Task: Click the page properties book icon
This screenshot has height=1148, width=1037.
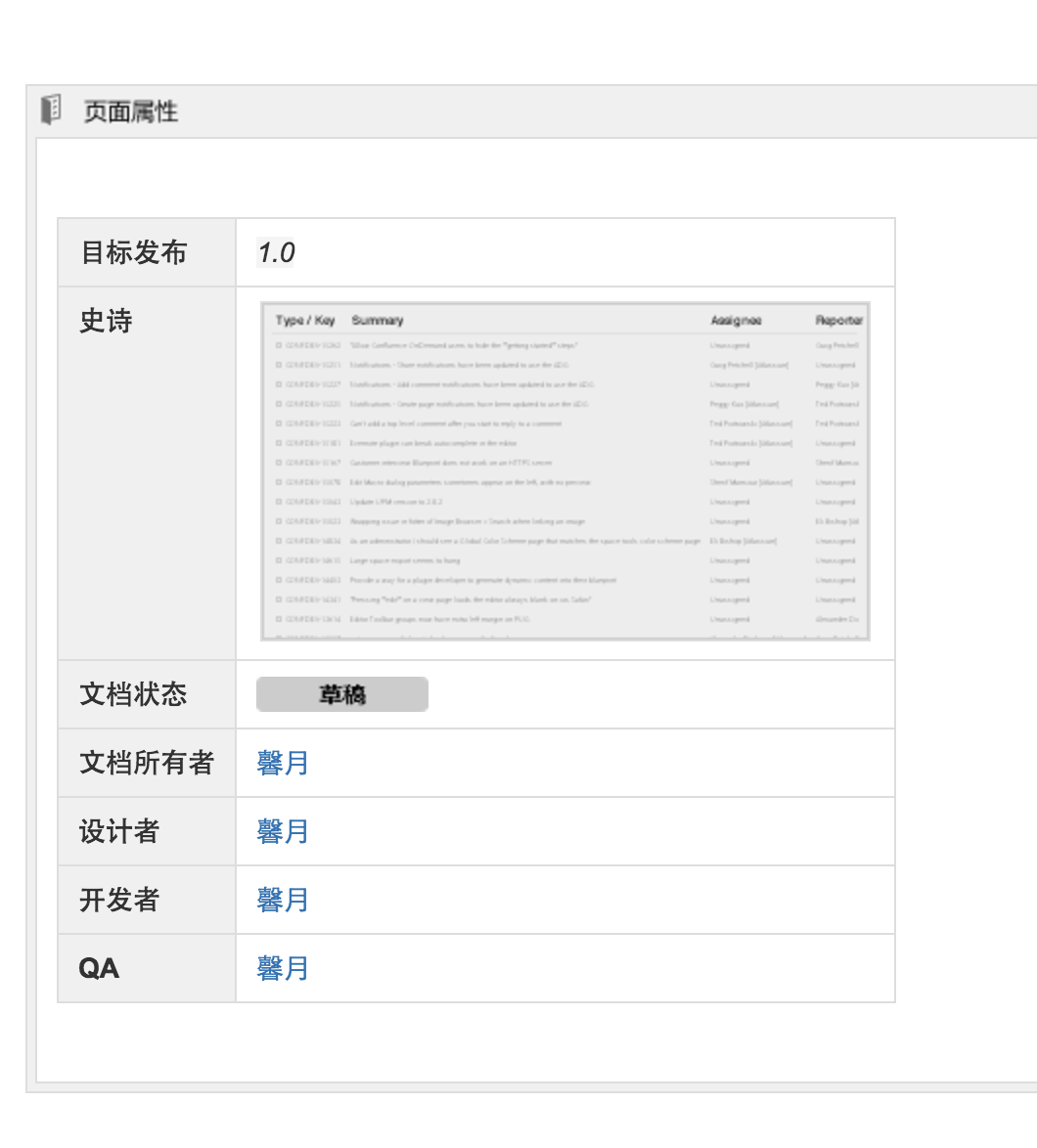Action: [50, 109]
